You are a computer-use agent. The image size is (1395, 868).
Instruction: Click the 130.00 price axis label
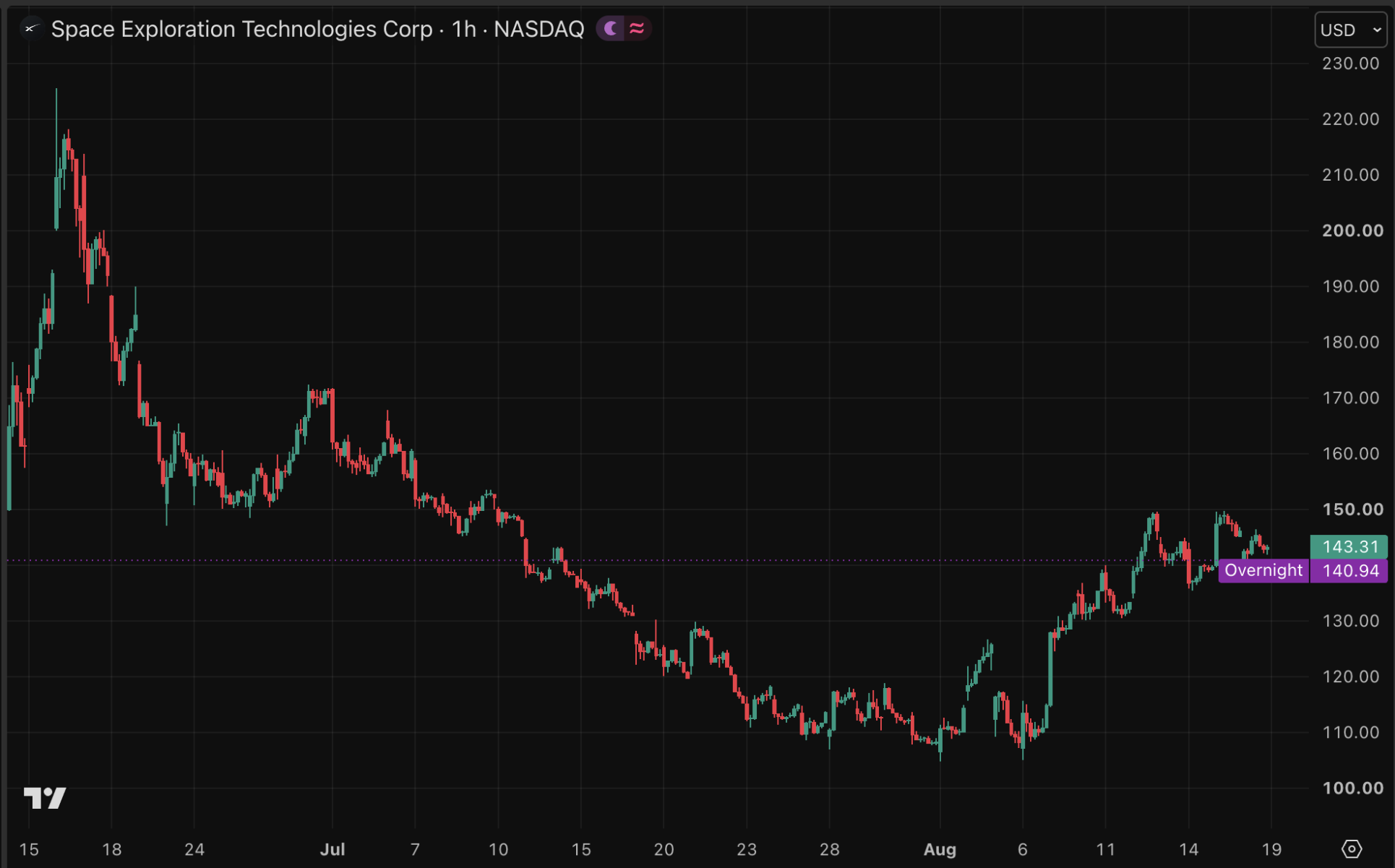pos(1350,621)
